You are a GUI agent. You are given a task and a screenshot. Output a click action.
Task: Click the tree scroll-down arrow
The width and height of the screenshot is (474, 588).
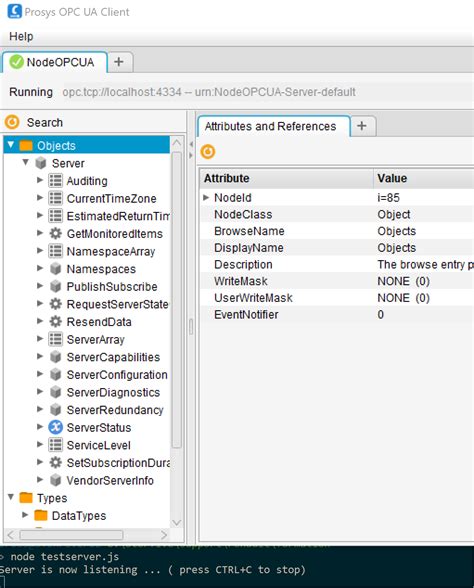(177, 522)
